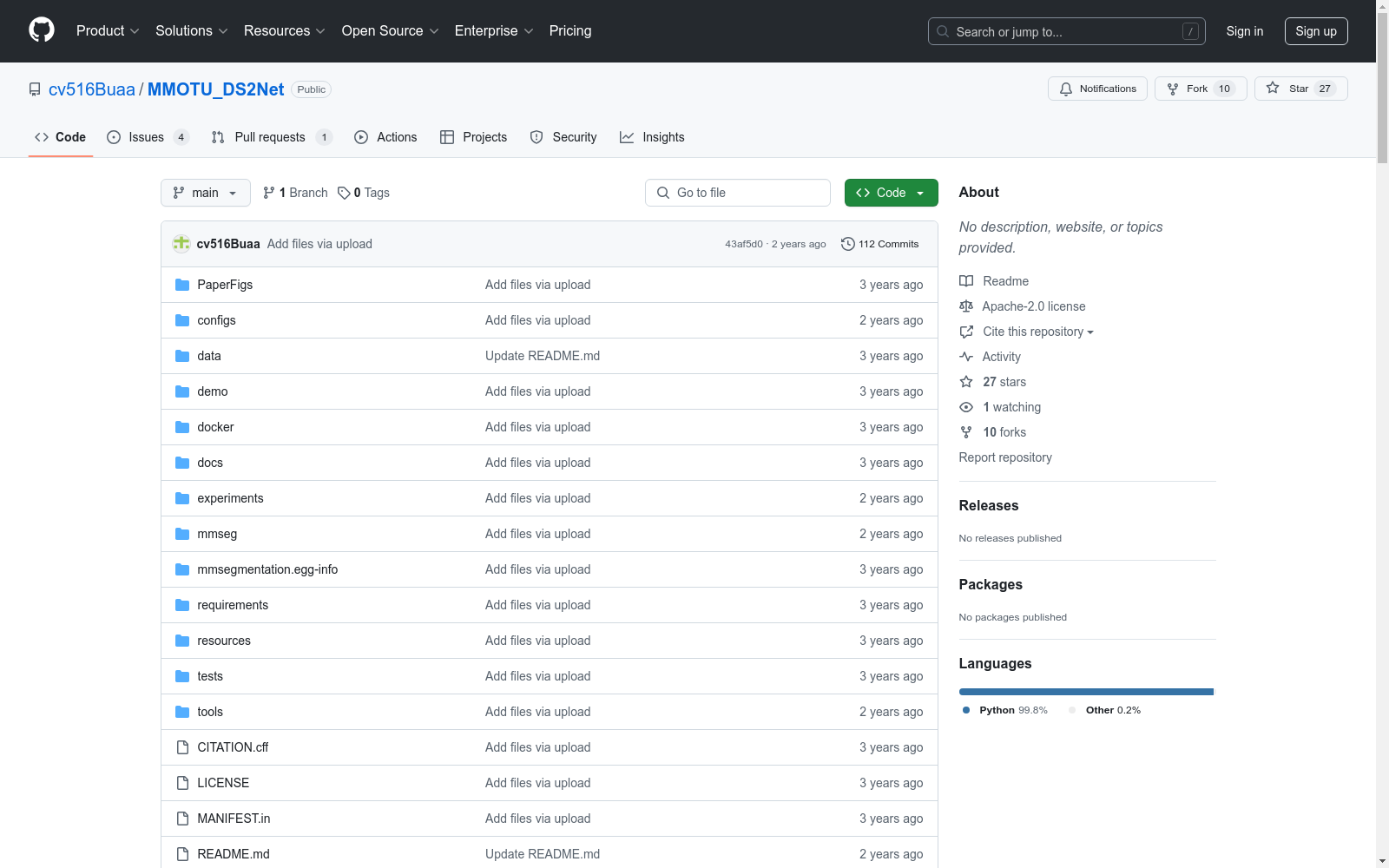The image size is (1389, 868).
Task: Click the repository book icon beside cv516Buaa
Action: [x=35, y=89]
